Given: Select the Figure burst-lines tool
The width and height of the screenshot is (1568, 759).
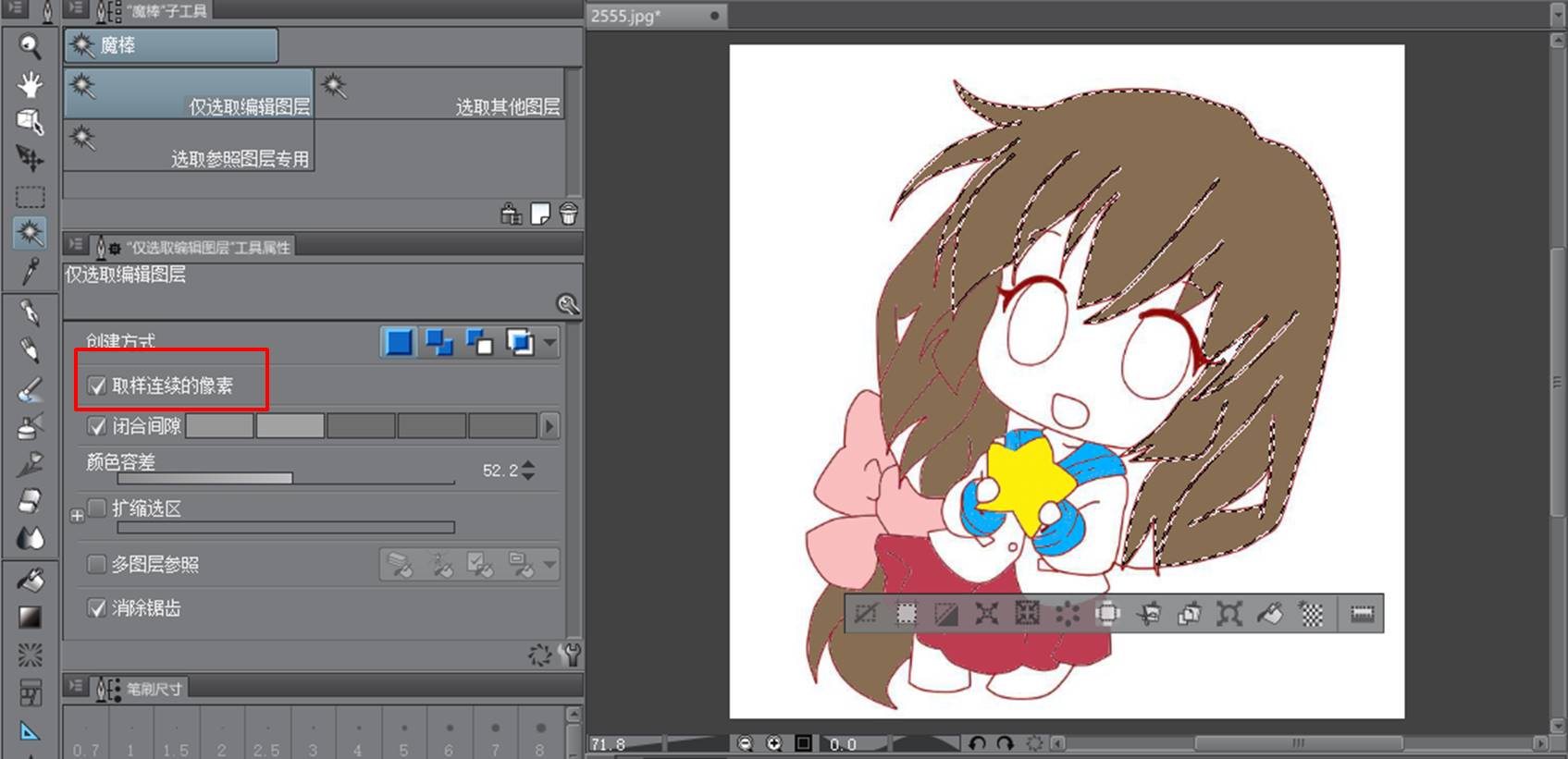Looking at the screenshot, I should [30, 655].
